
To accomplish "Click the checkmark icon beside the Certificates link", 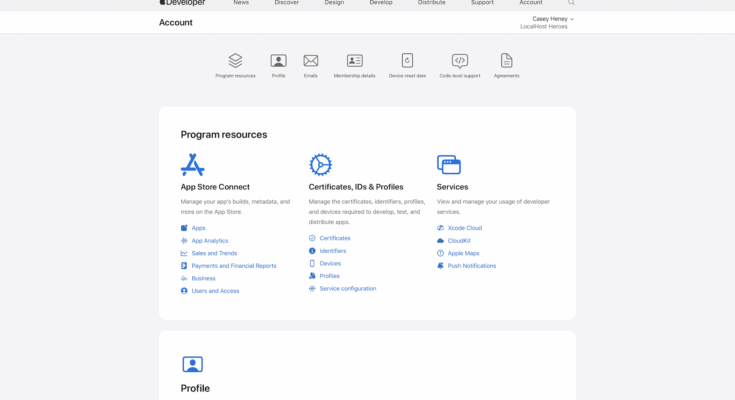I will [312, 238].
